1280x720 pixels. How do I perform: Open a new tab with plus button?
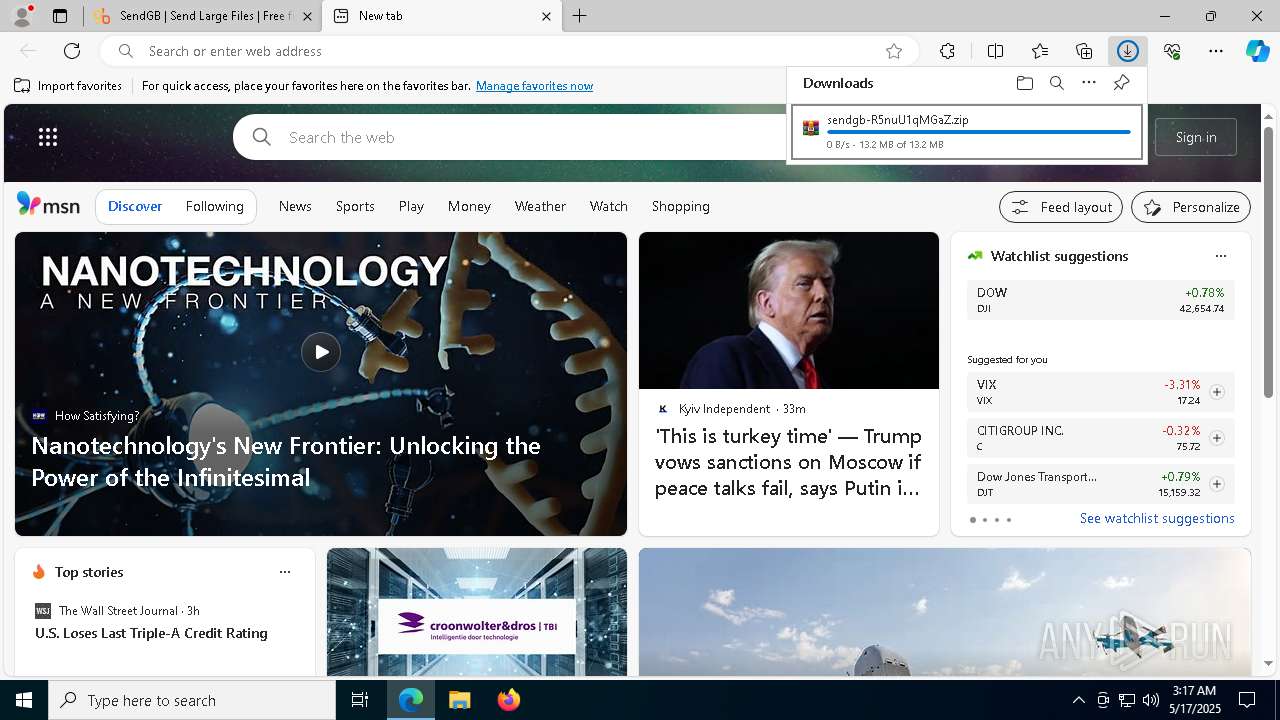(580, 16)
